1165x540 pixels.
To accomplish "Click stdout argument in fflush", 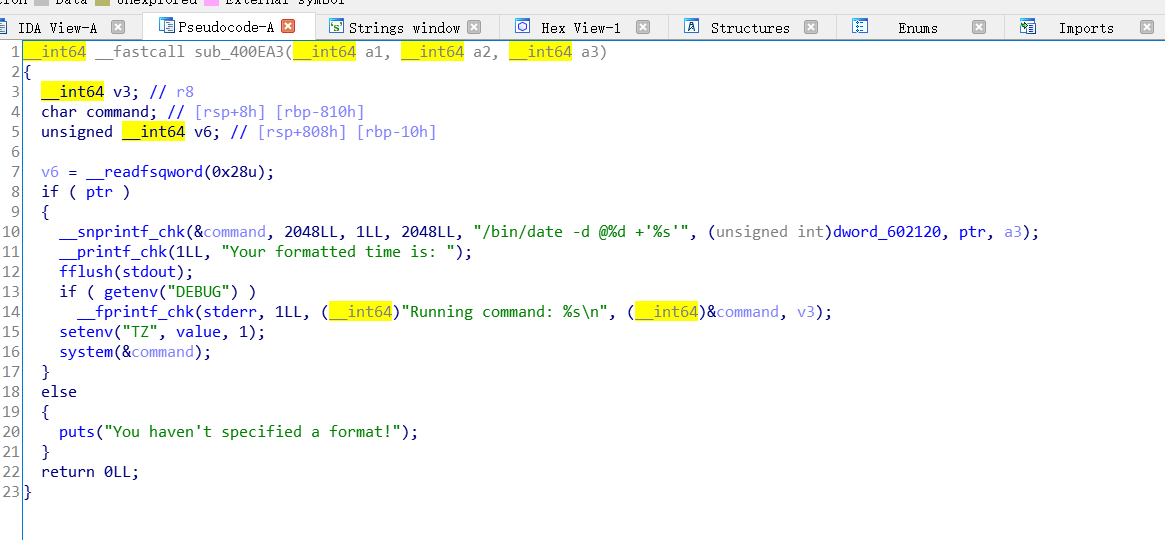I will pyautogui.click(x=149, y=272).
